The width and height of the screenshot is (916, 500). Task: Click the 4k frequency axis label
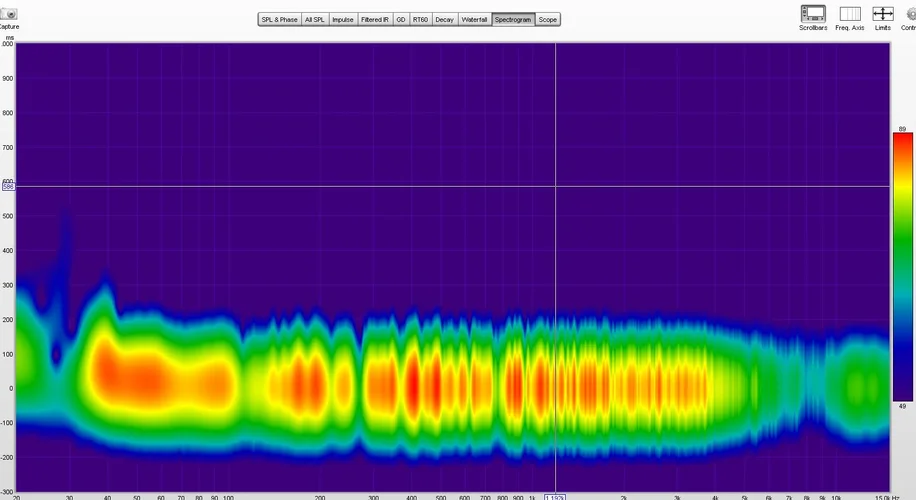pyautogui.click(x=715, y=498)
